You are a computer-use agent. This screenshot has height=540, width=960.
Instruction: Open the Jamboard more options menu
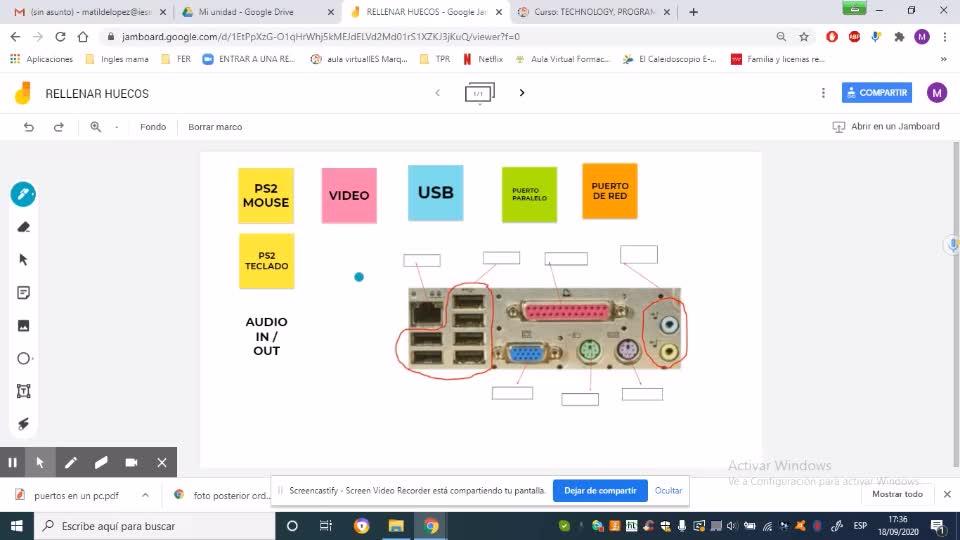823,93
